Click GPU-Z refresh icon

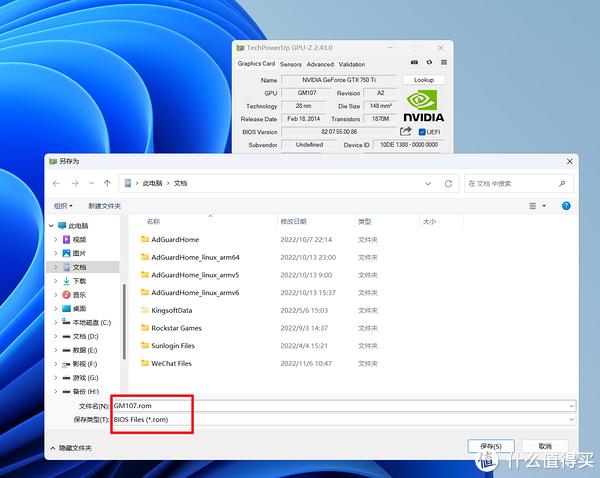(x=429, y=62)
